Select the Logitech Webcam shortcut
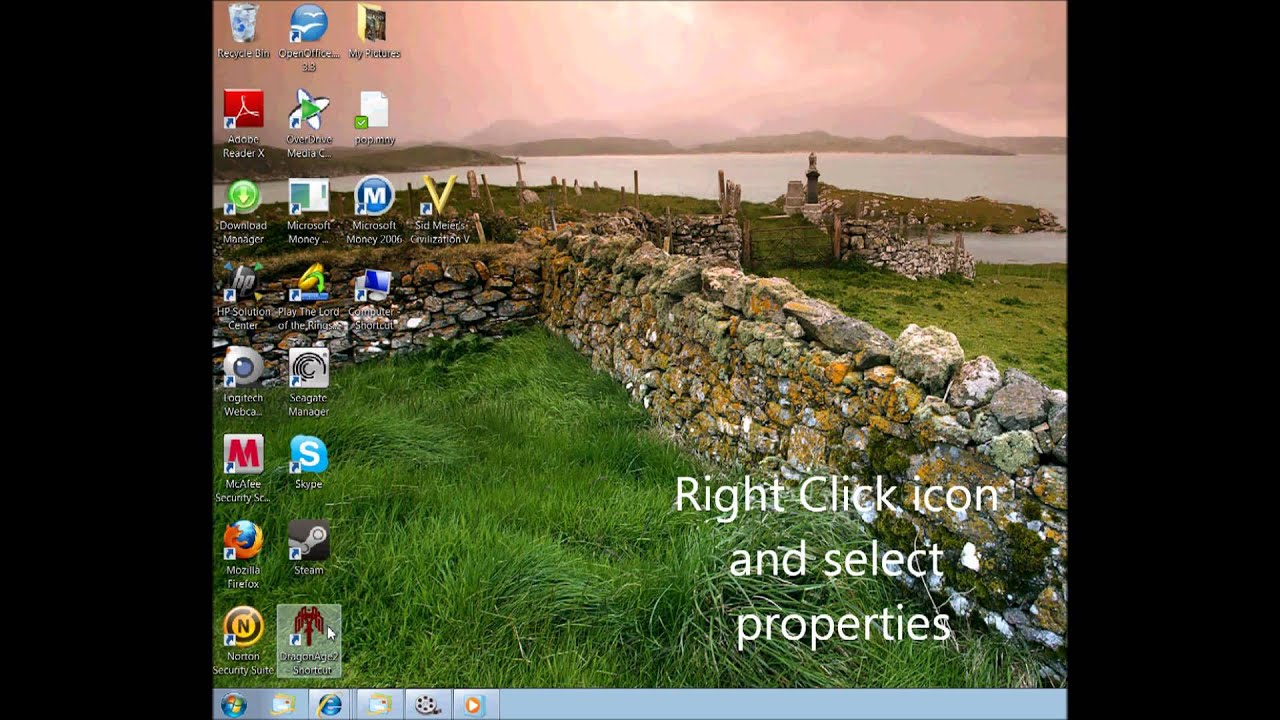Screen dimensions: 1280x720 [x=243, y=382]
